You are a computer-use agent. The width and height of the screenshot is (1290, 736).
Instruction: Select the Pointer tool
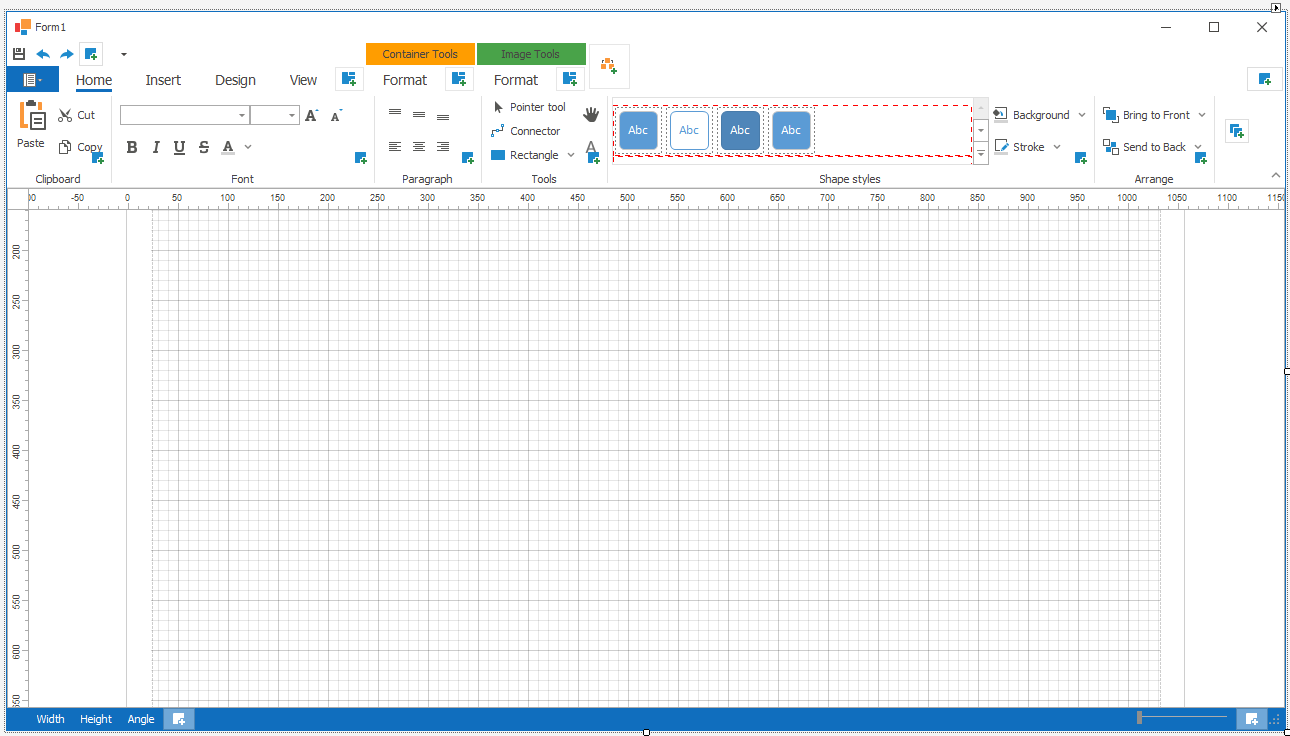[x=529, y=107]
